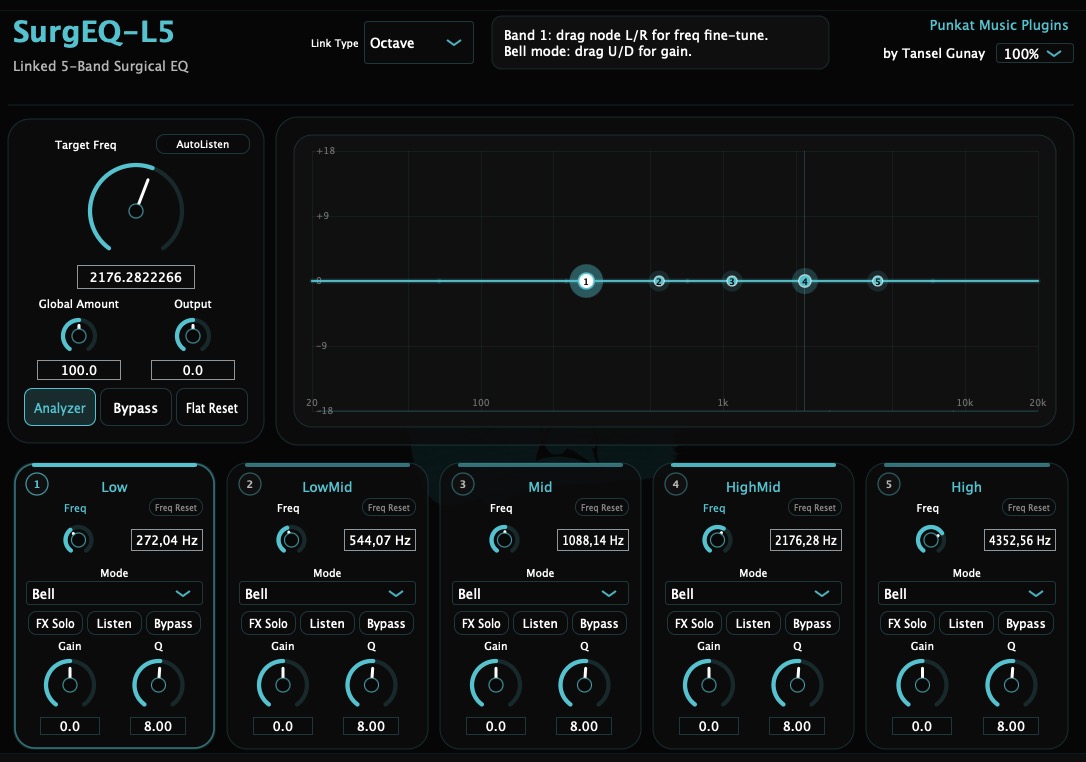Click Freq Reset on High band
Screen dimensions: 1086x762
coord(1029,508)
